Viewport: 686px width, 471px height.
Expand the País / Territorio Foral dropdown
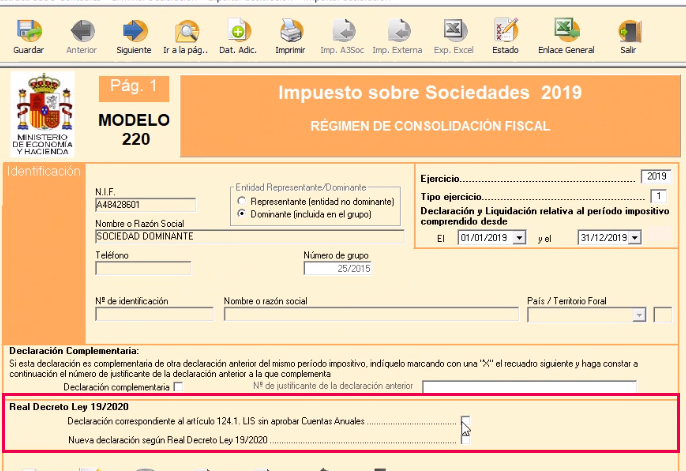coord(639,315)
